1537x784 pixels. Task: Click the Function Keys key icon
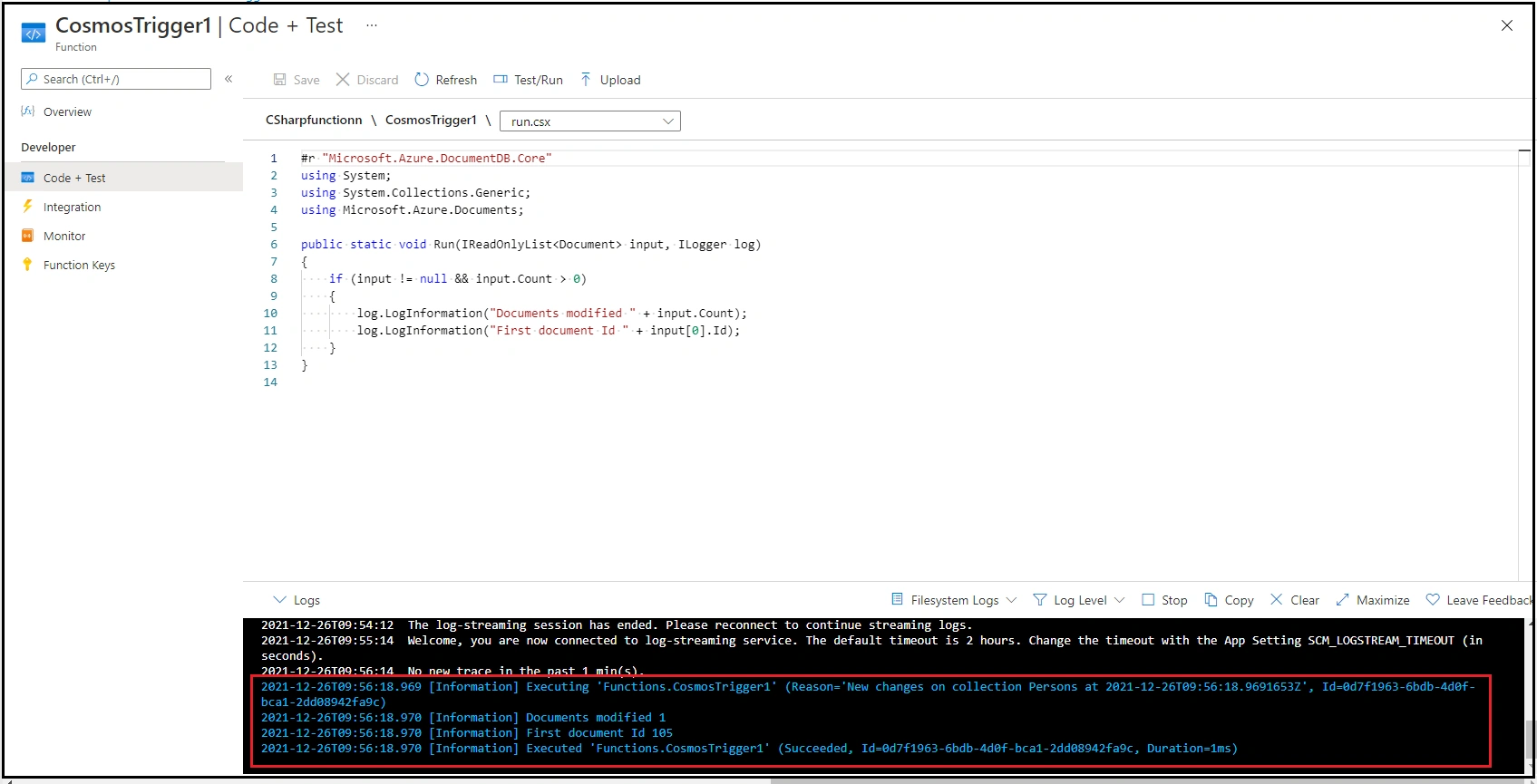[27, 265]
